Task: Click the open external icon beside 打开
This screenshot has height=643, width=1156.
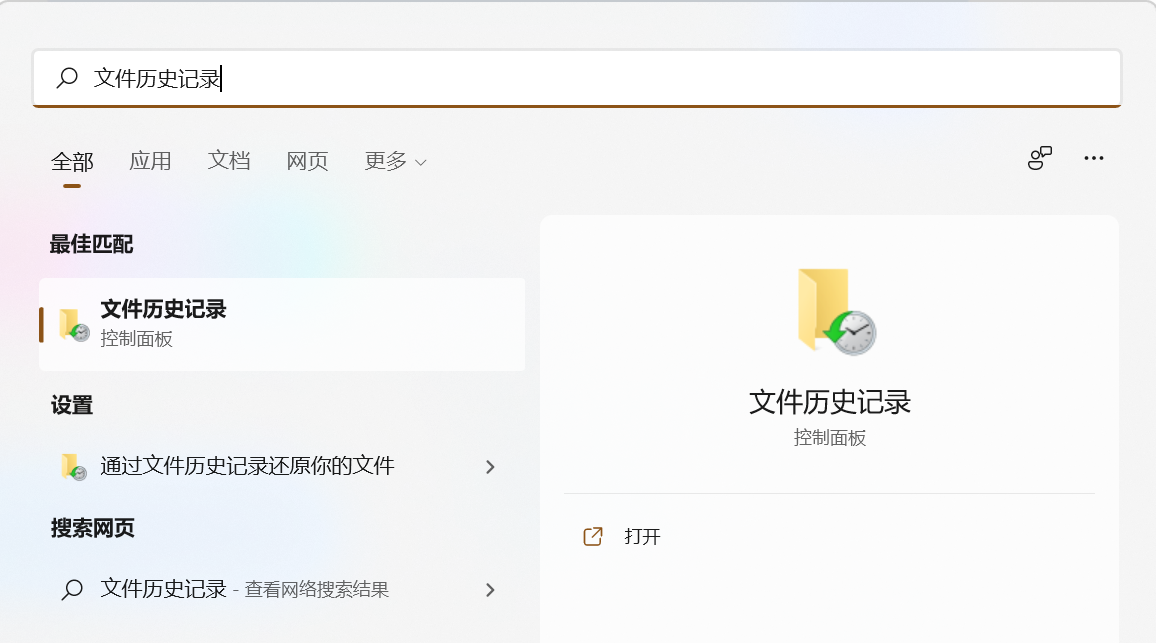Action: [593, 536]
